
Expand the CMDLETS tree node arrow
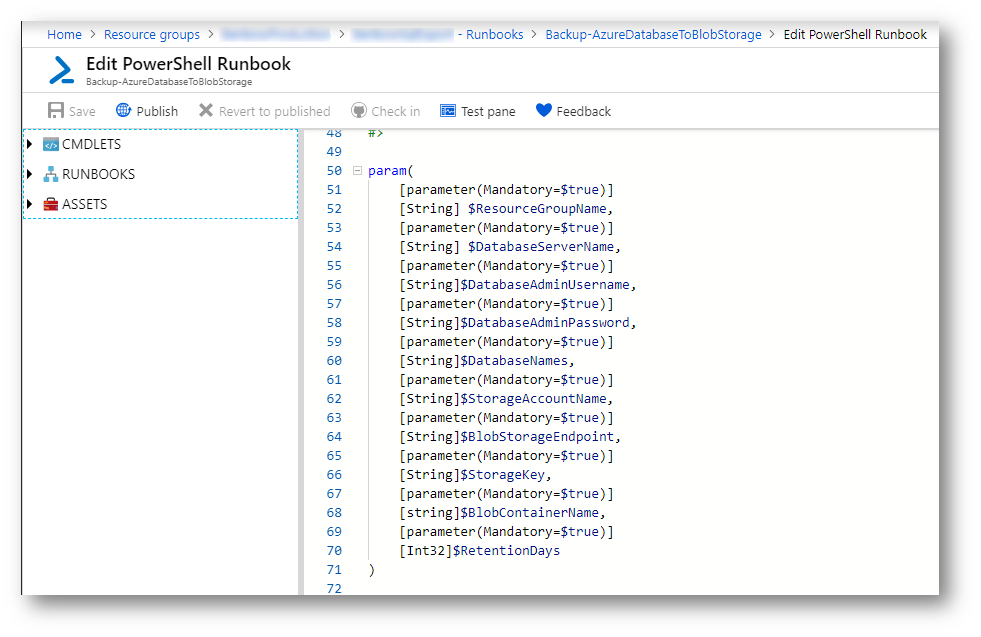pos(29,145)
